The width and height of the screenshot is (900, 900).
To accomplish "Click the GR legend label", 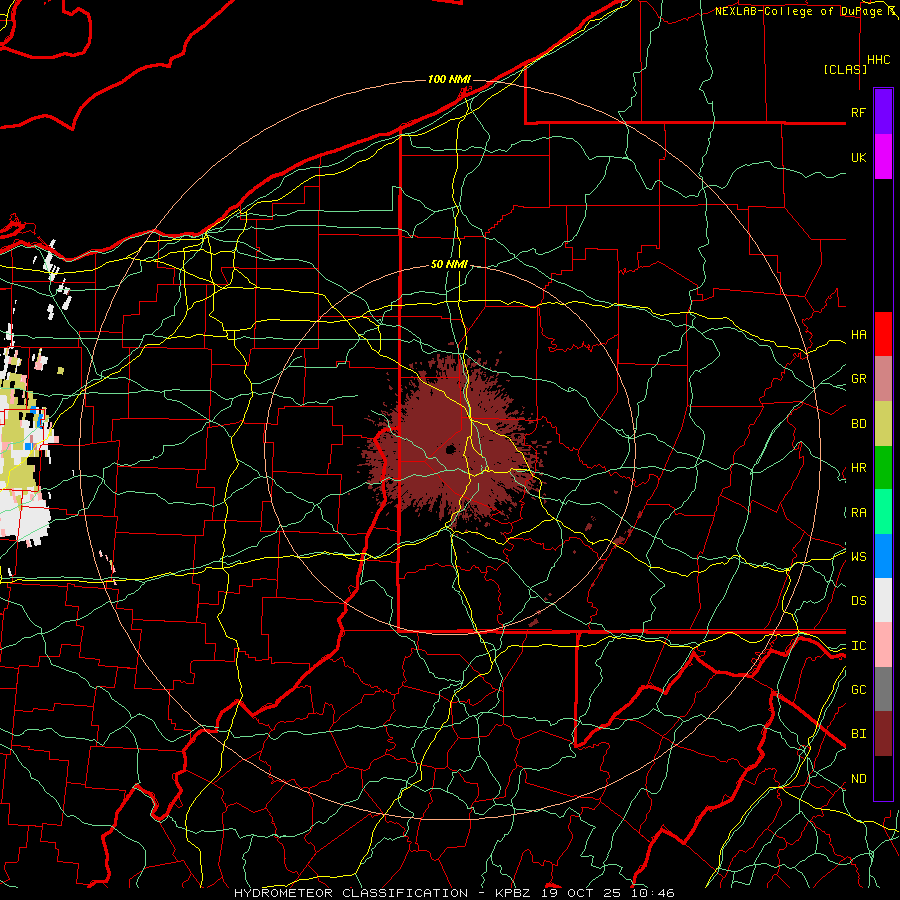I will pyautogui.click(x=858, y=379).
